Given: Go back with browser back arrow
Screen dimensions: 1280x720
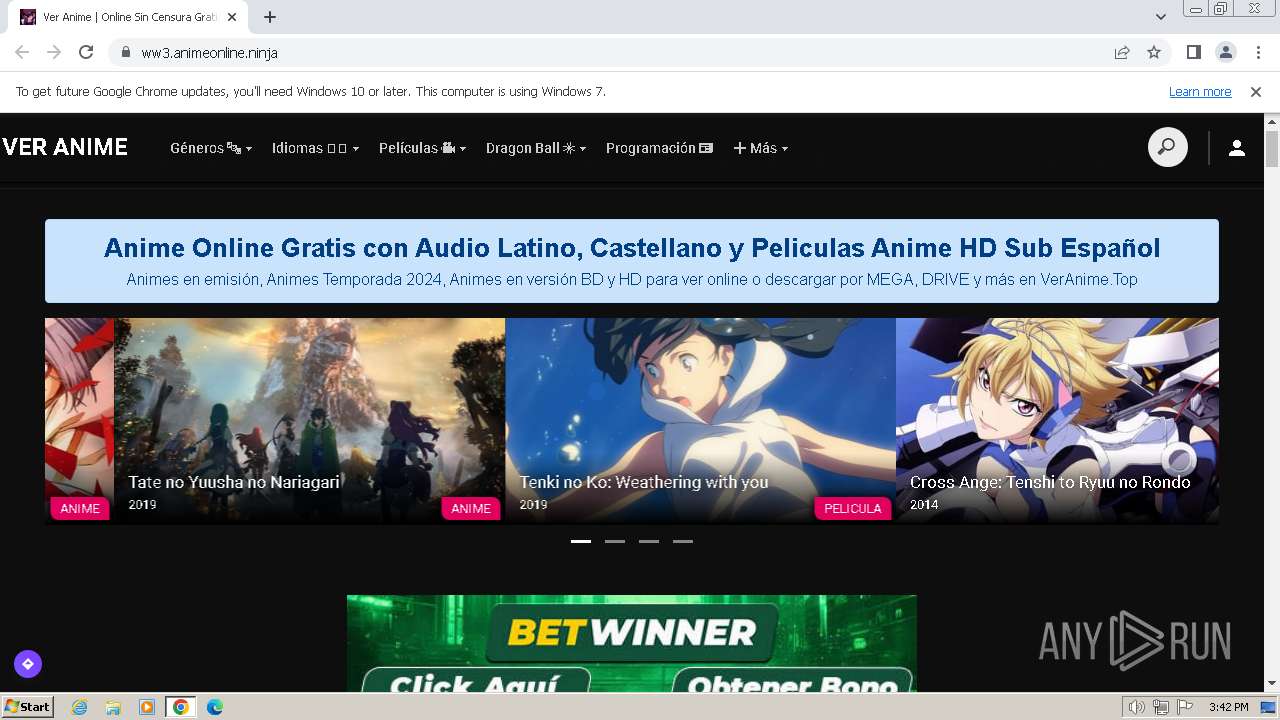Looking at the screenshot, I should pos(22,52).
